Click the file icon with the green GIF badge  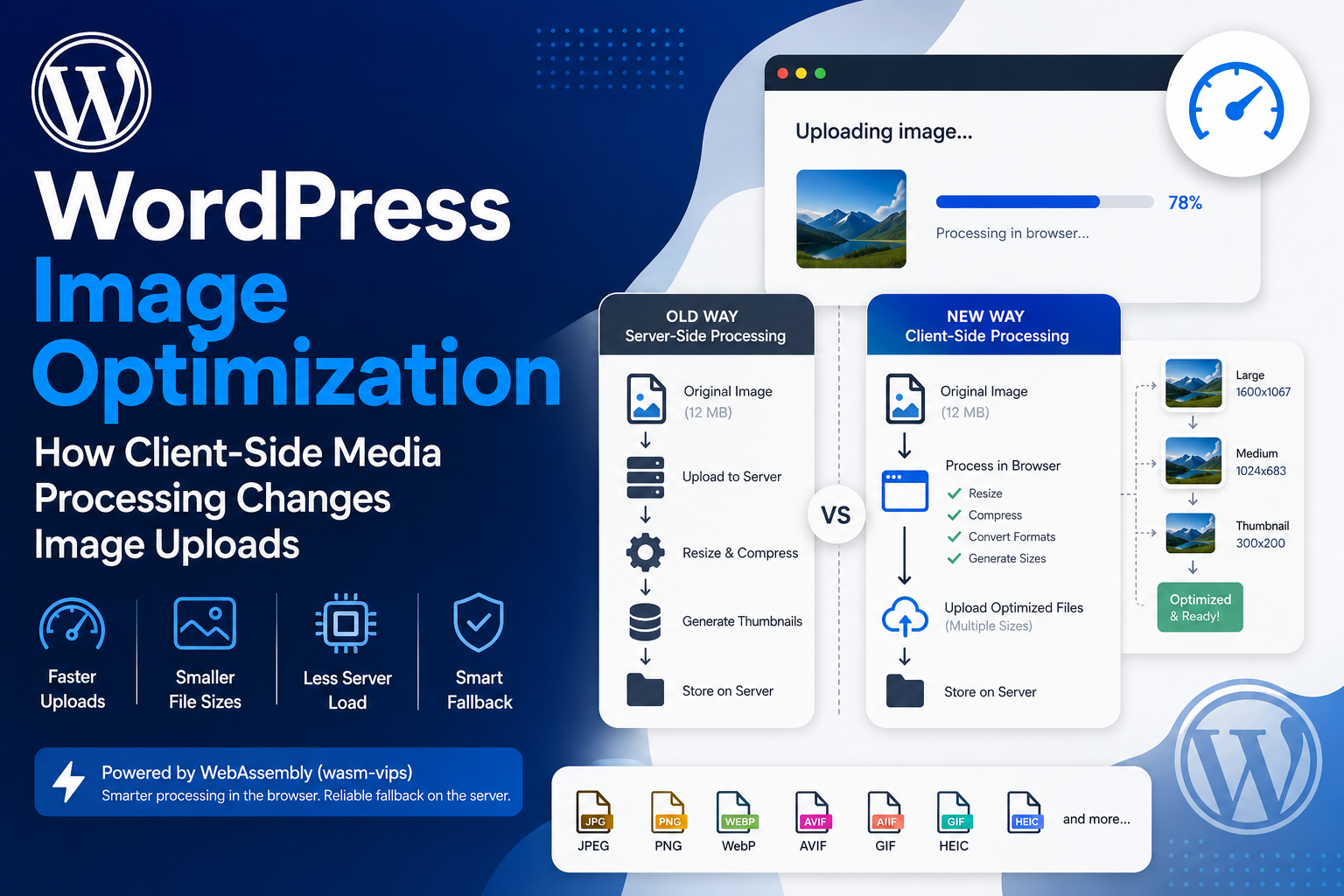click(954, 811)
